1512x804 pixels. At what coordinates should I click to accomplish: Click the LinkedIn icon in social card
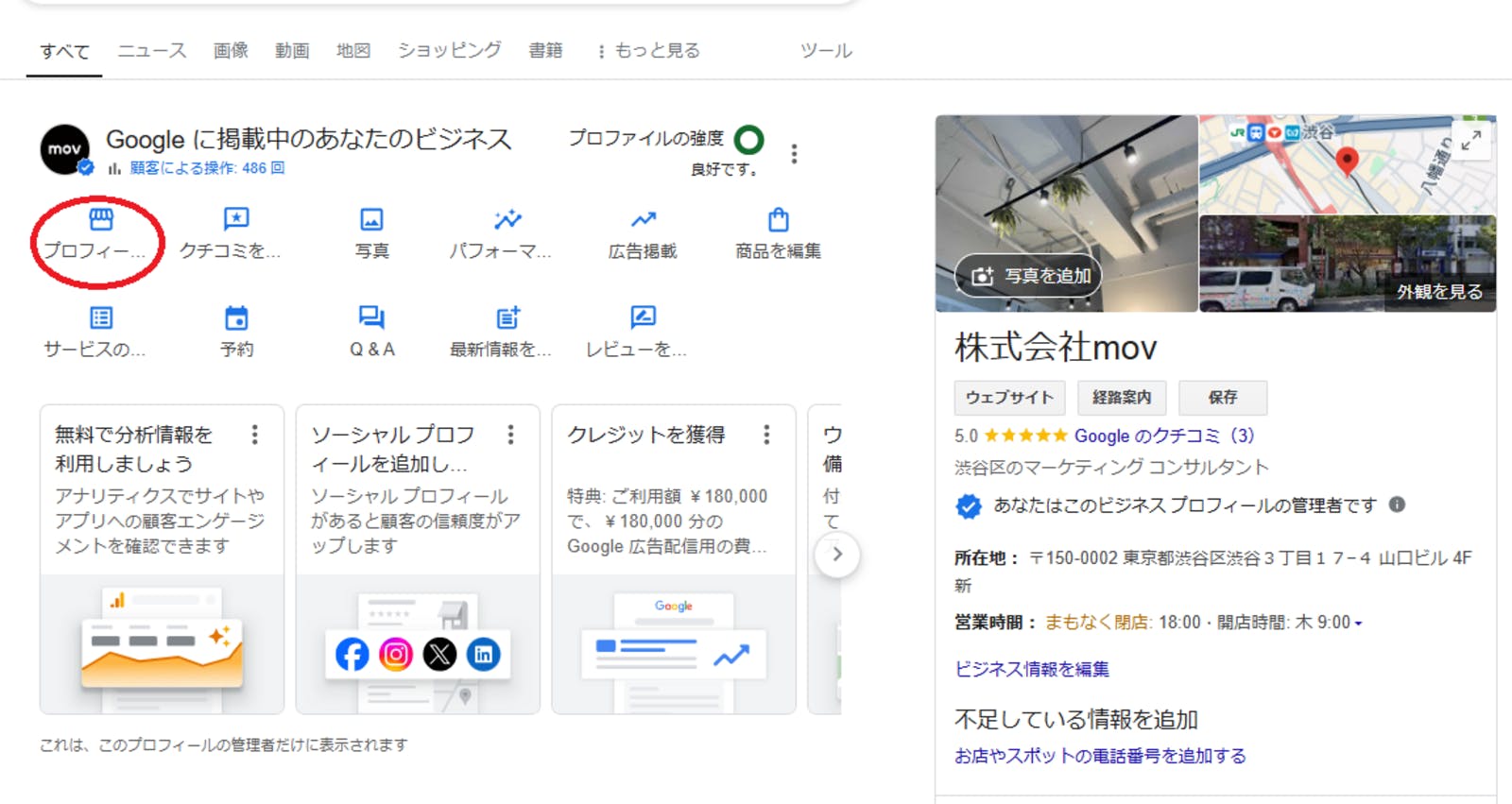[483, 654]
